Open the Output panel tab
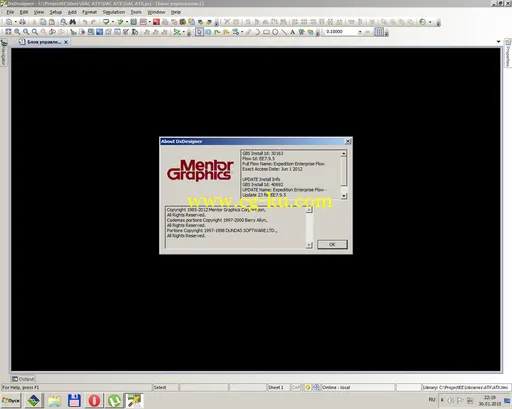Image resolution: width=512 pixels, height=409 pixels. pos(23,379)
